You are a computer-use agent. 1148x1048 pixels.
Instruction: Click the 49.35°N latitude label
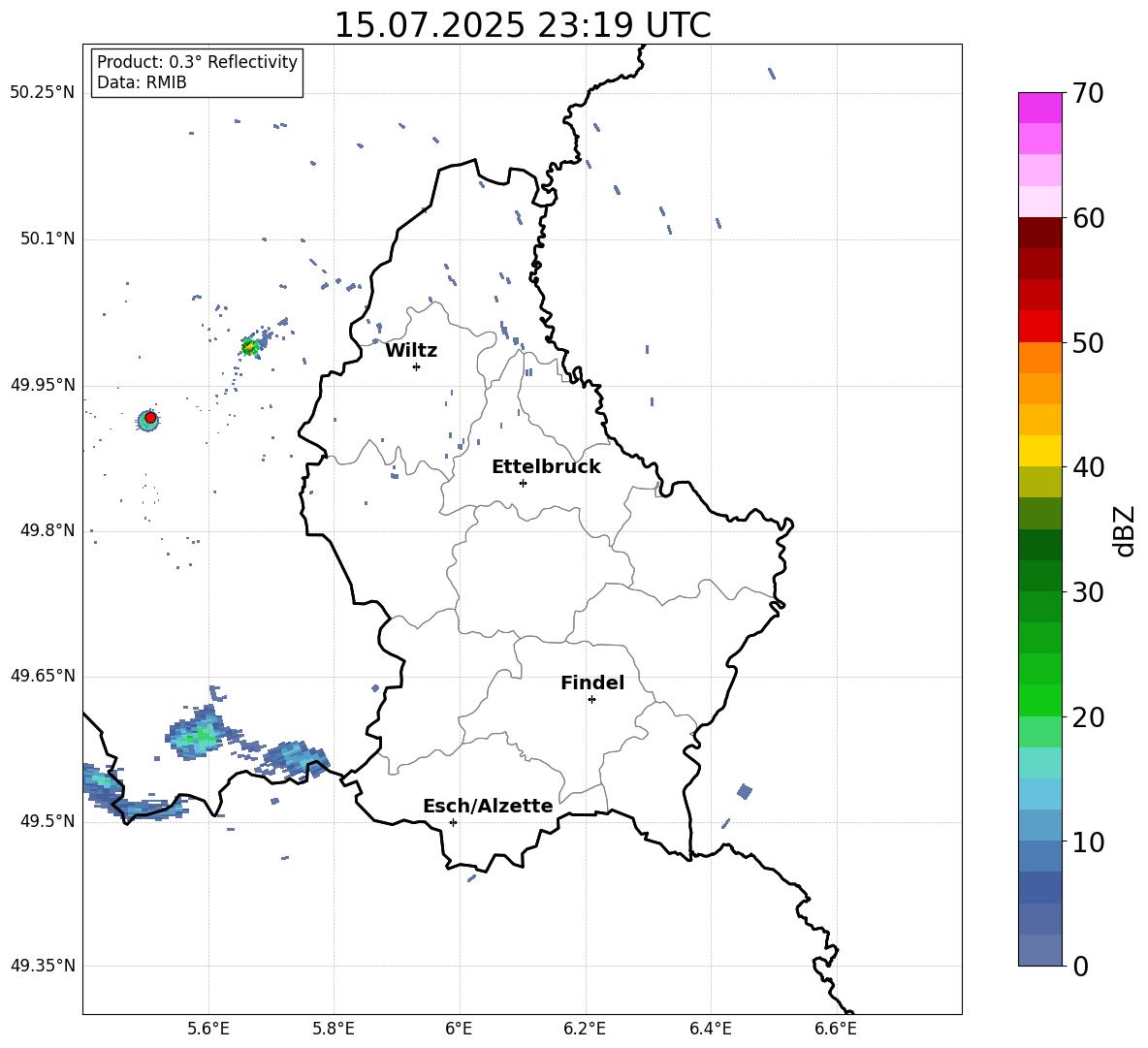[43, 966]
